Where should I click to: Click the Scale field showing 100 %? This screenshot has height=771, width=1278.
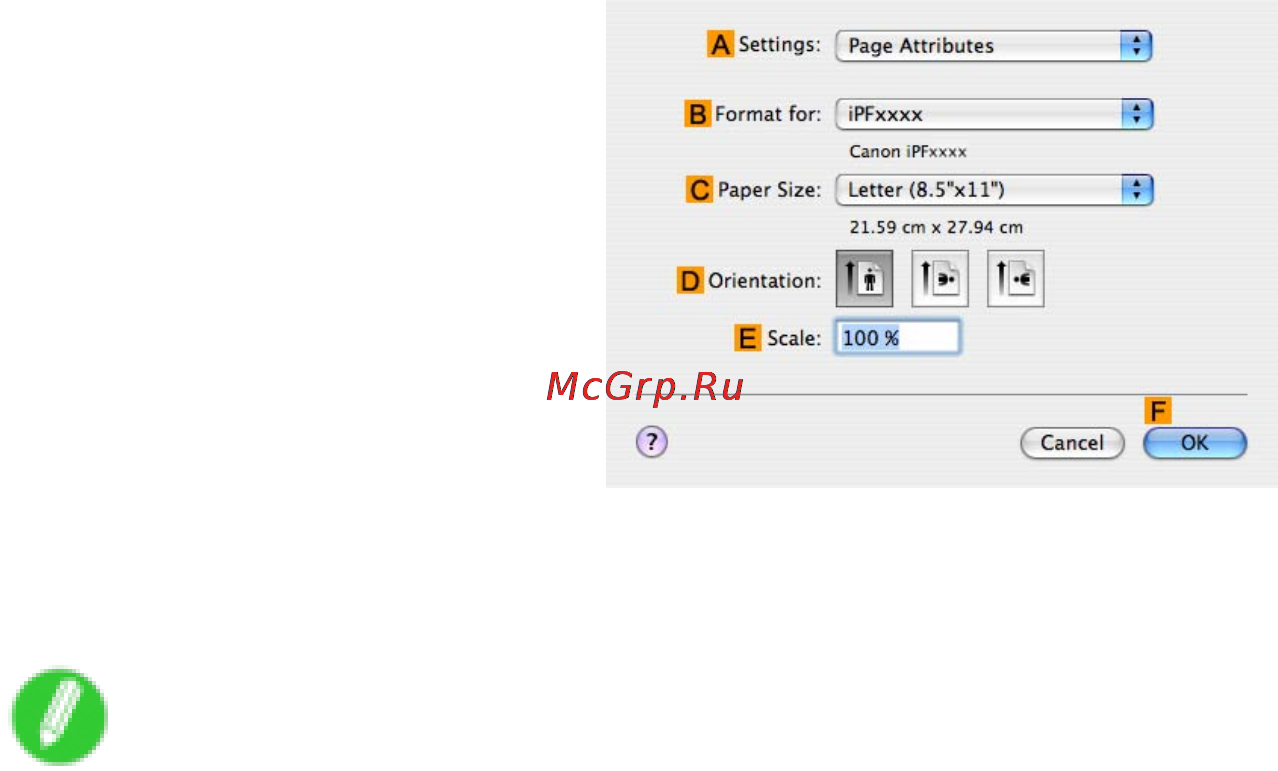(898, 338)
